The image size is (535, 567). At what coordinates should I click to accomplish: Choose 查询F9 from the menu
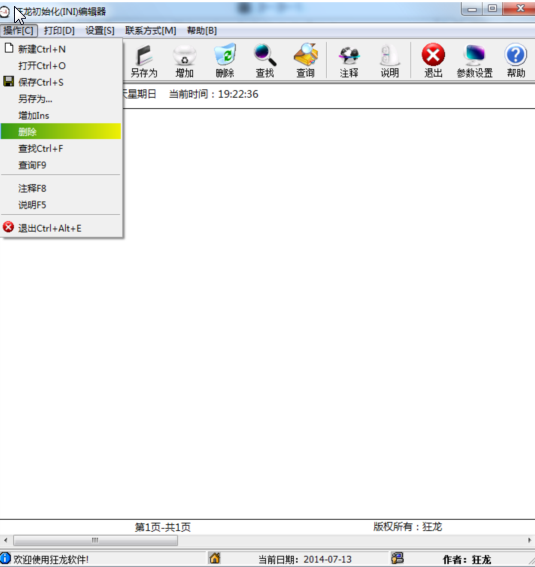61,165
